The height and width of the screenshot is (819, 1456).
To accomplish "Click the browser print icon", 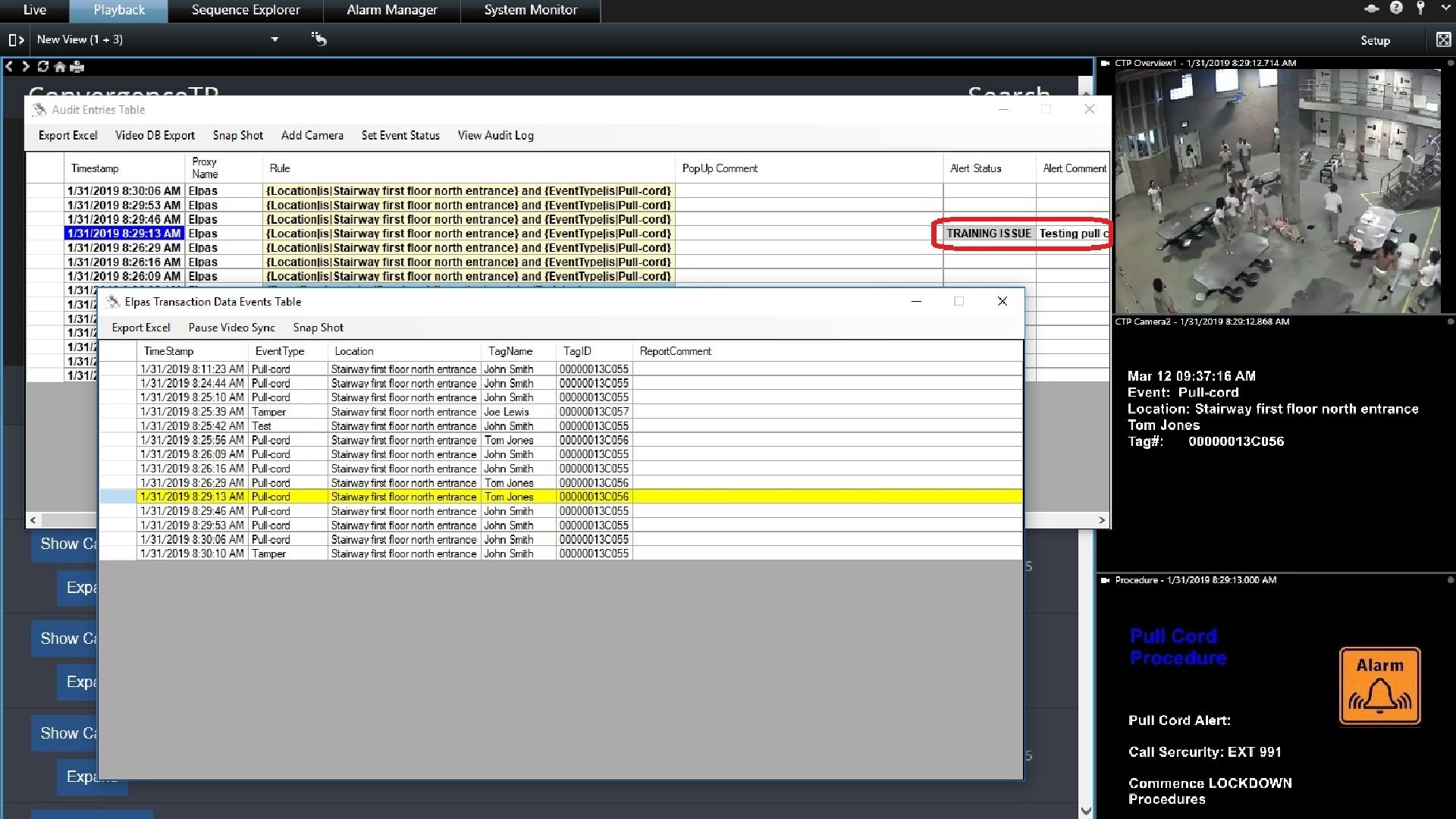I will point(77,67).
